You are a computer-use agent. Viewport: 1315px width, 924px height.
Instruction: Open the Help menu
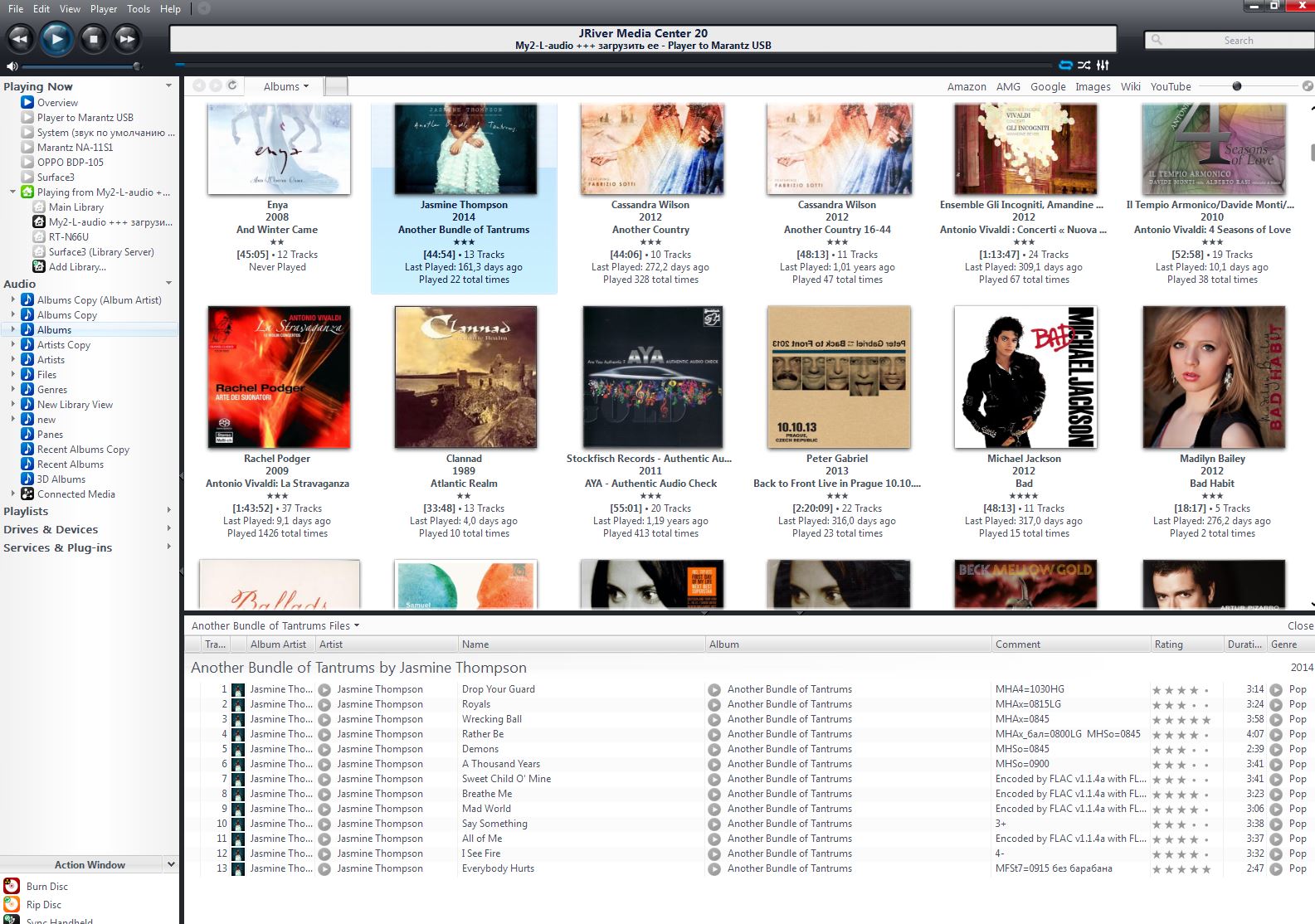[x=170, y=8]
